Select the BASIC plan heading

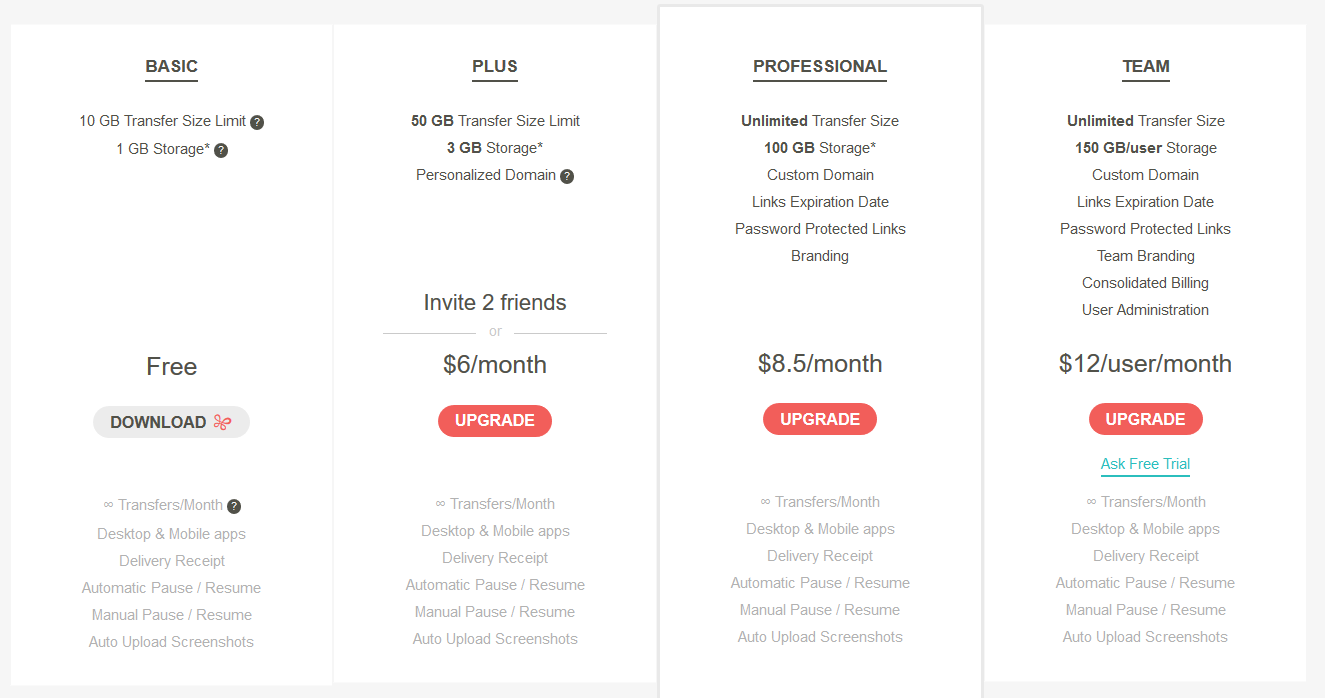point(171,67)
